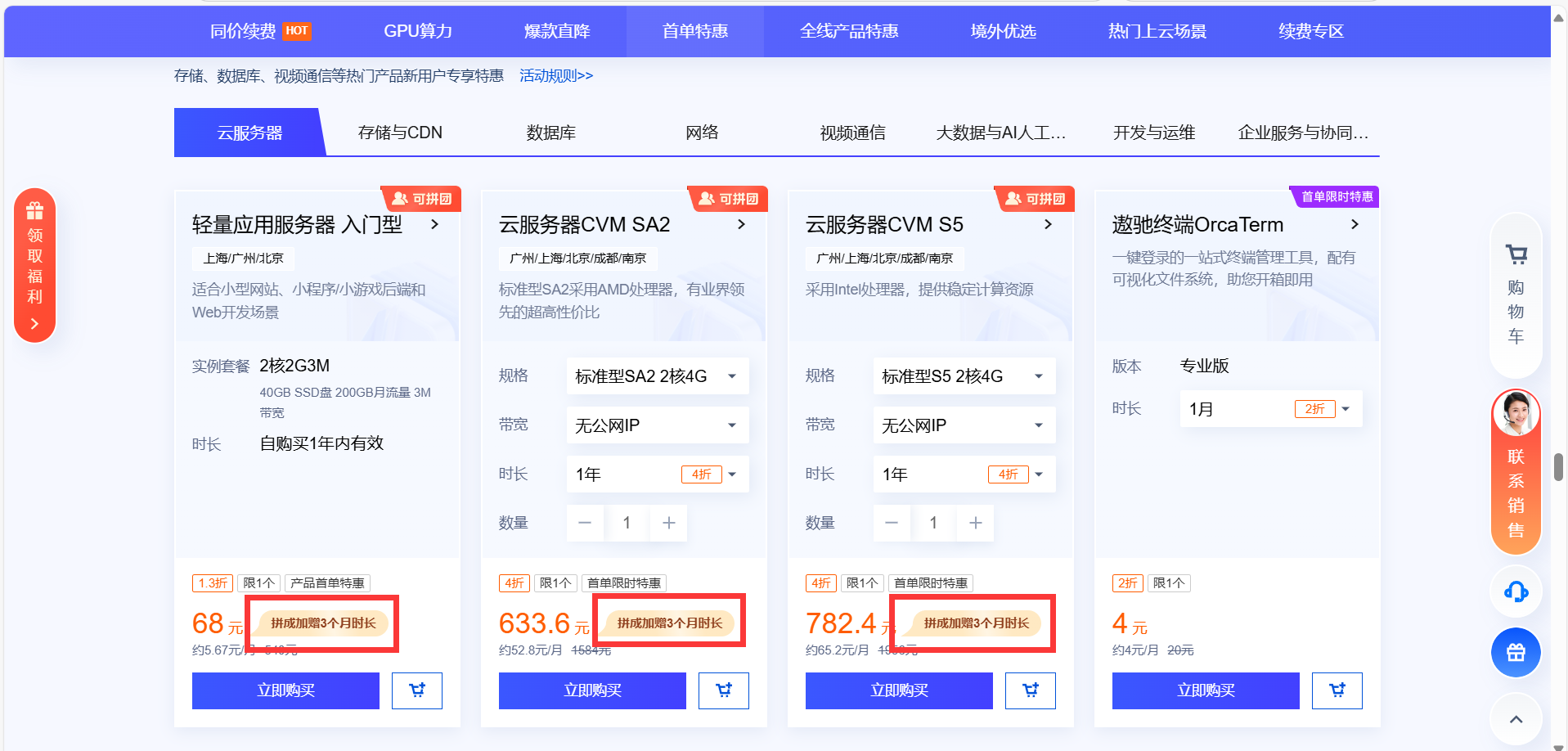Go to 境外优选 nav section

[1003, 31]
